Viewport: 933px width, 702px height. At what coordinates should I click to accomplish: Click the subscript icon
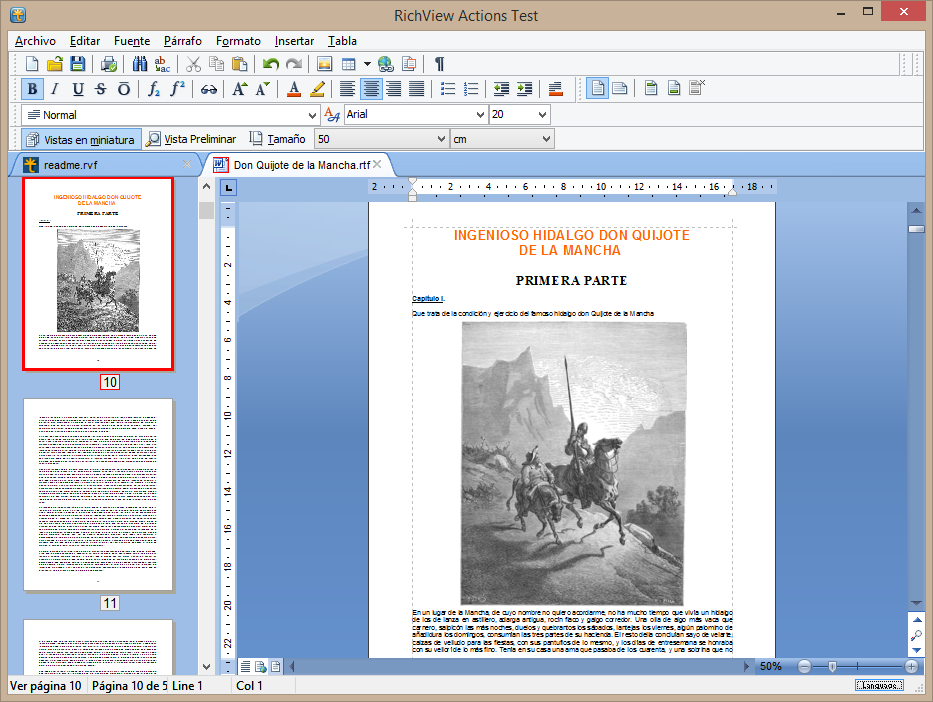(154, 89)
